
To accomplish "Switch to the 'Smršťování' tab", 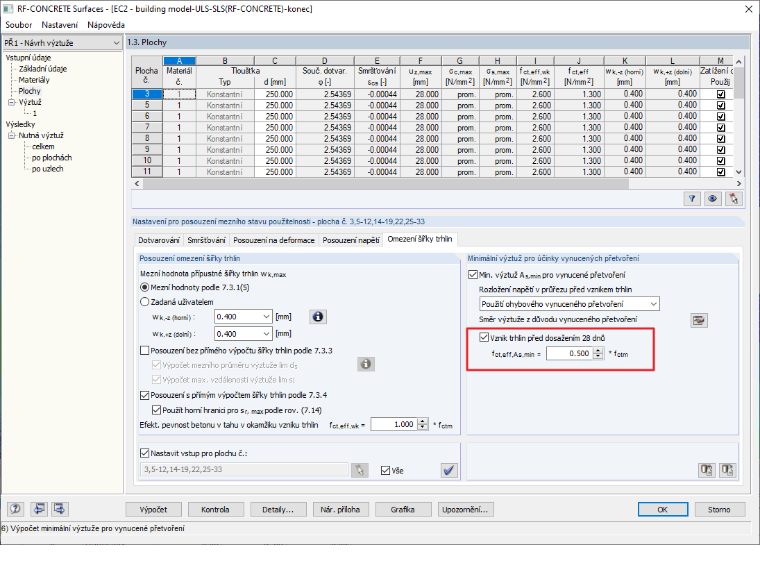I will coord(206,240).
